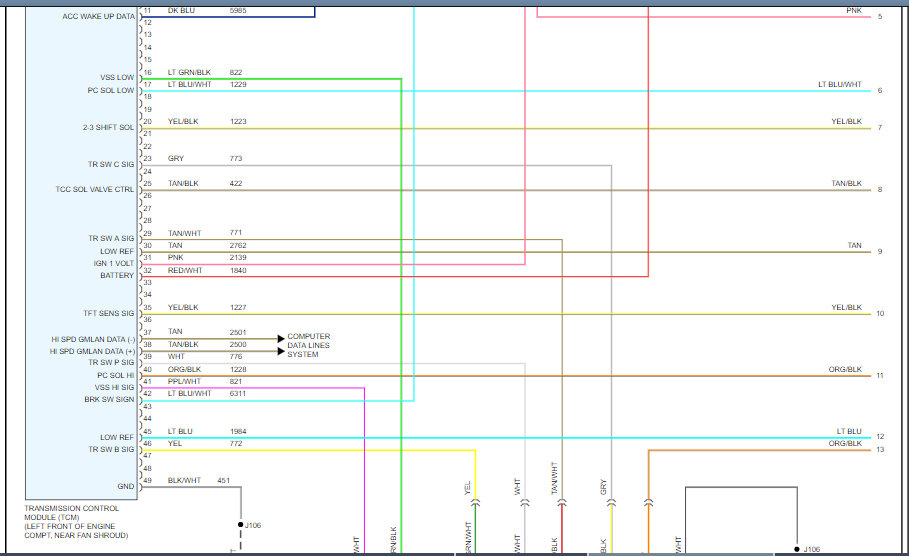
Task: Click circuit number 821
Action: click(x=236, y=381)
